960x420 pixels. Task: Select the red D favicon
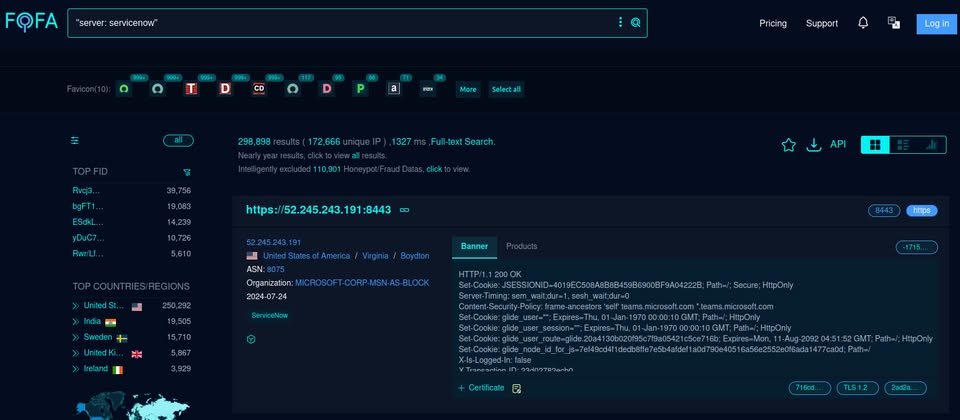click(x=225, y=89)
